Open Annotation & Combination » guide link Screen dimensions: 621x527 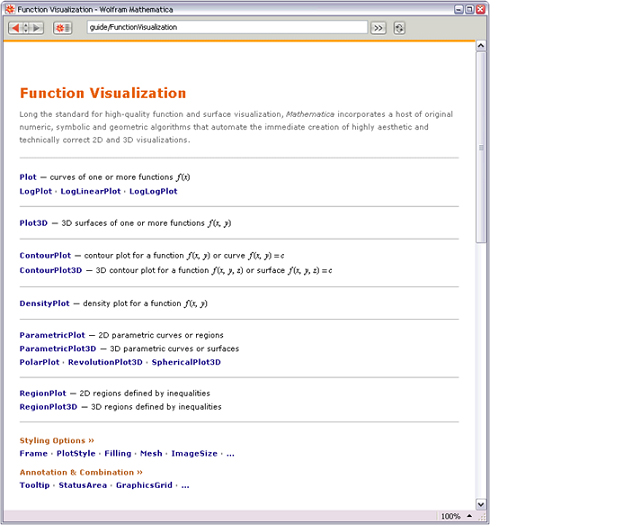coord(81,472)
